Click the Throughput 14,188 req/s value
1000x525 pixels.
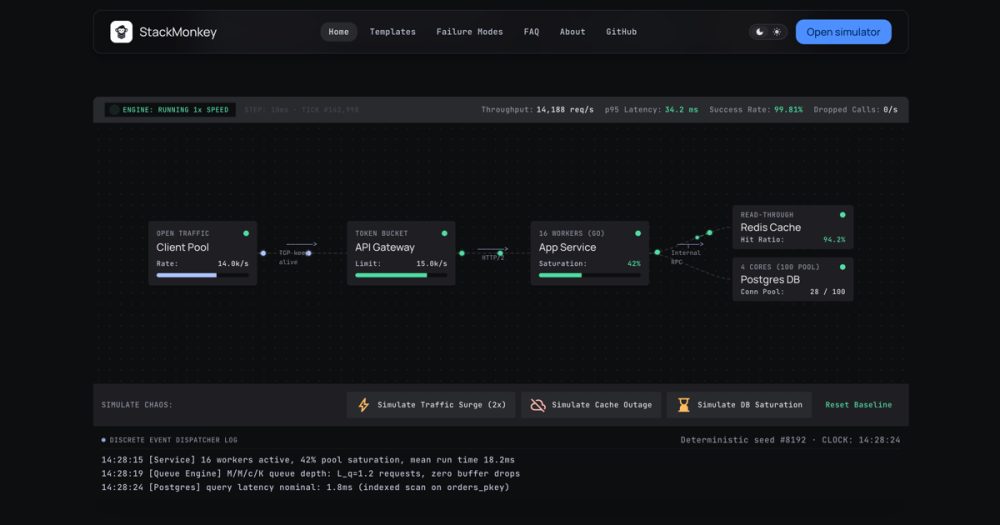pos(564,110)
